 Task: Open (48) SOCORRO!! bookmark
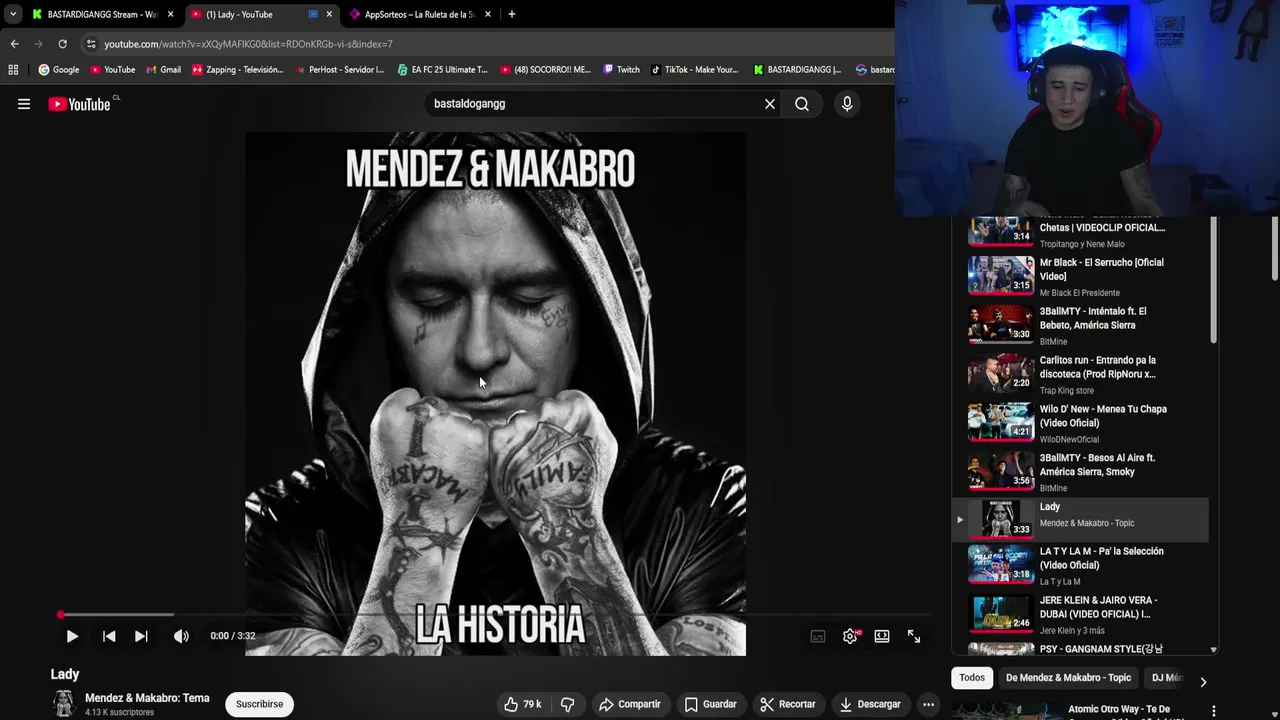point(545,70)
